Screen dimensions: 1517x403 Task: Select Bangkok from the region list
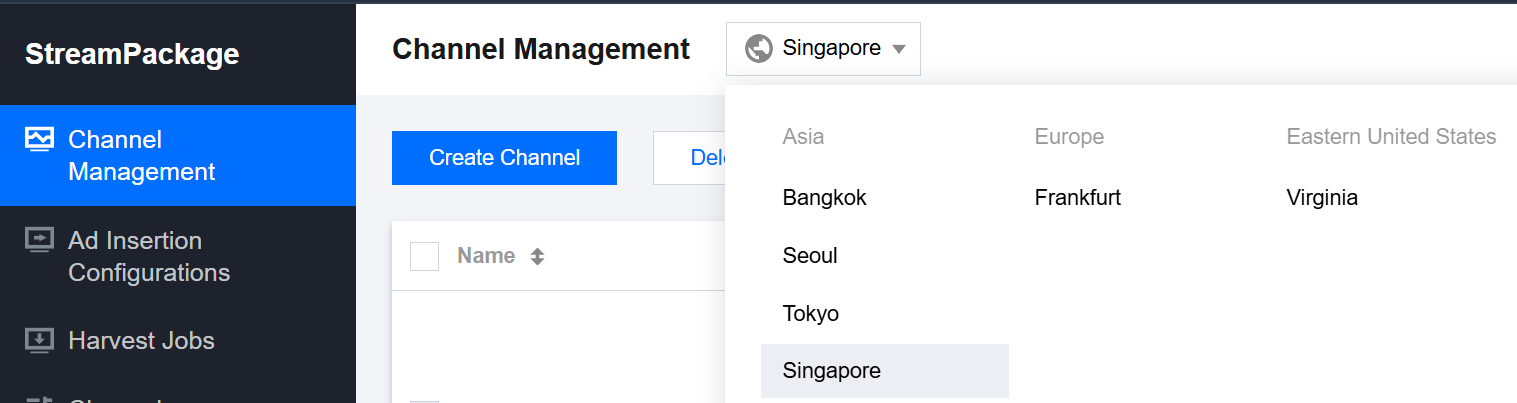click(825, 198)
